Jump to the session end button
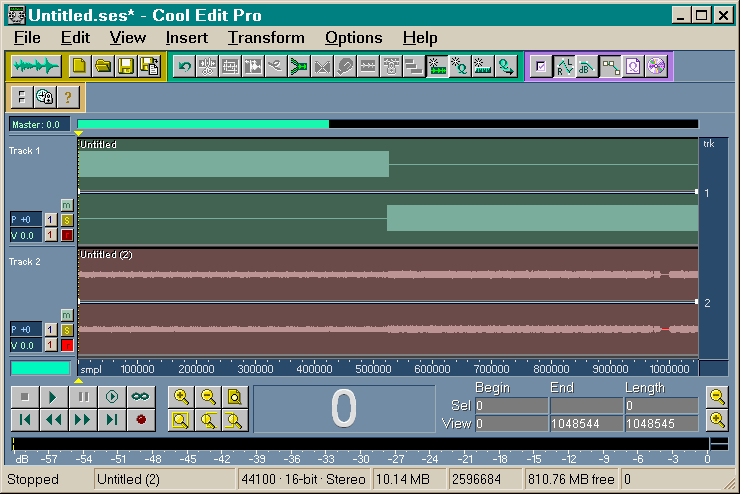 (112, 419)
